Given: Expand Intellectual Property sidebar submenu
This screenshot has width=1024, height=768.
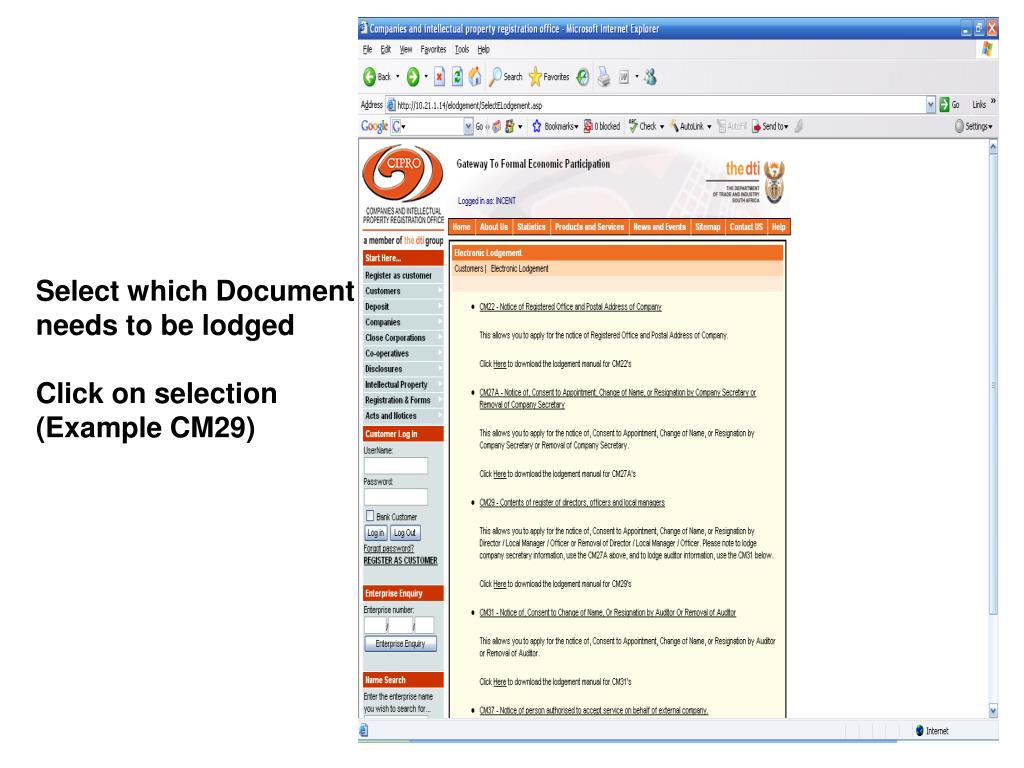Looking at the screenshot, I should coord(441,385).
